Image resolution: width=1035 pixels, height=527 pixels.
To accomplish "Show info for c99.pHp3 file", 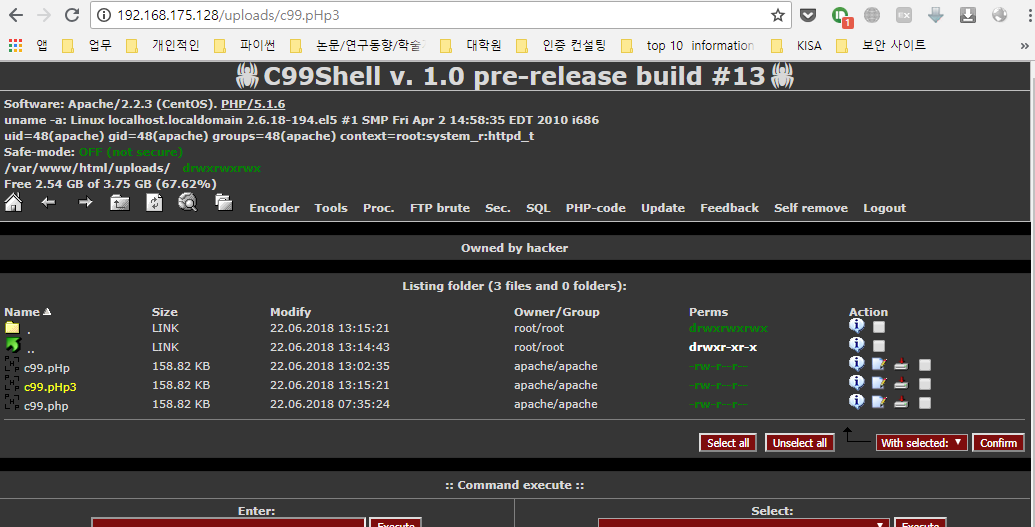I will click(x=856, y=382).
